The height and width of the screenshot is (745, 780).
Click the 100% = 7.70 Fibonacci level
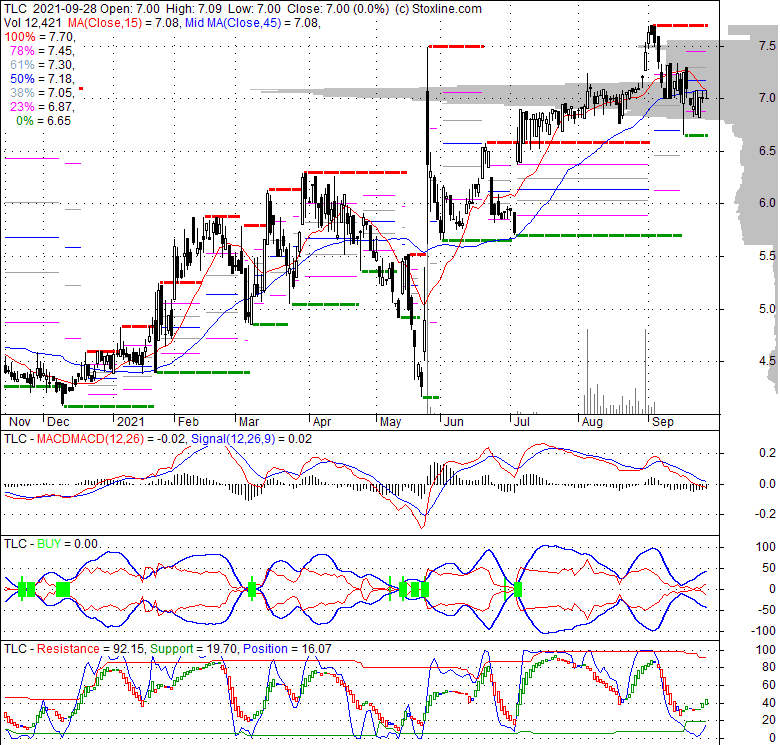click(x=39, y=37)
